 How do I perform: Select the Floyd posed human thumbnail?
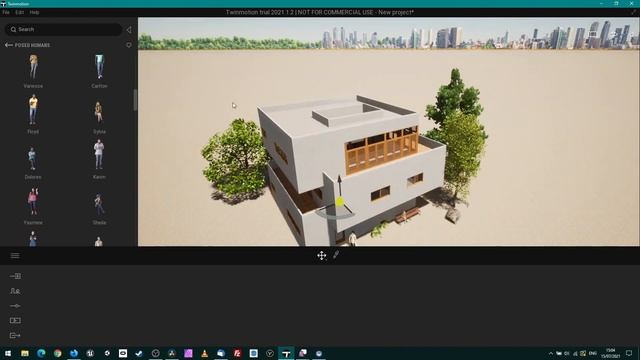coord(33,110)
